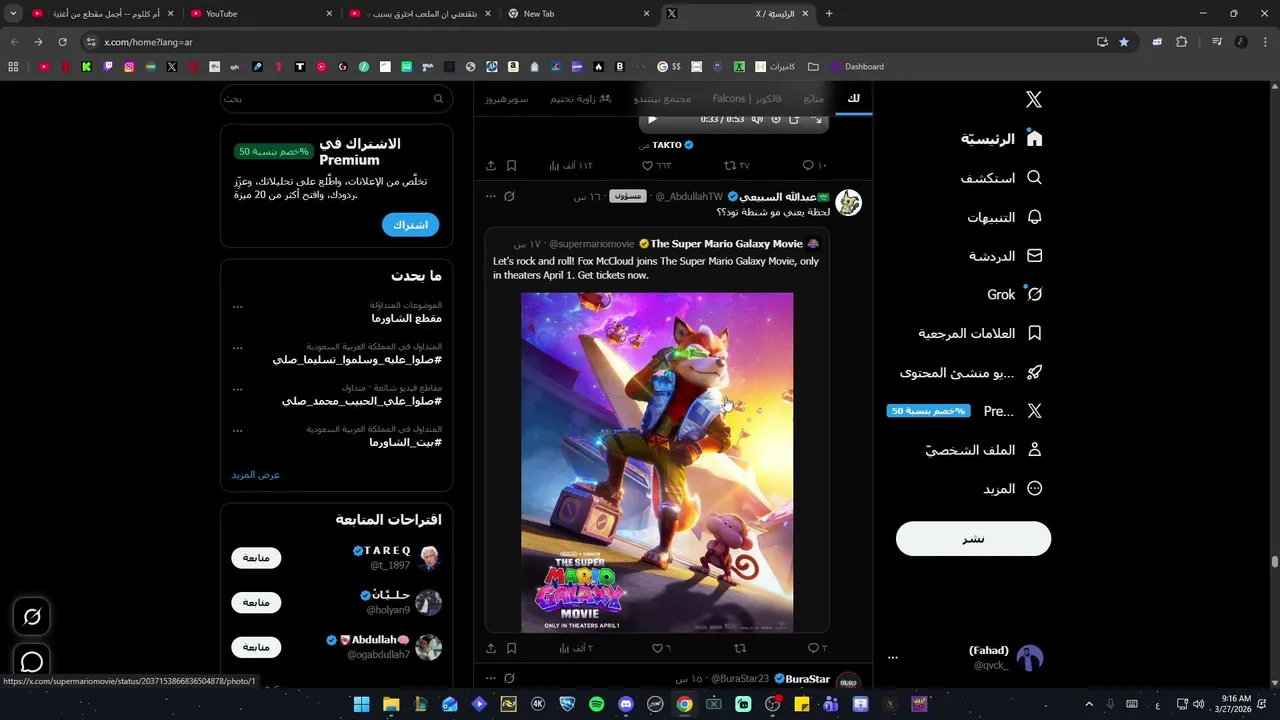Switch to YouTube browser tab
The image size is (1280, 720).
[x=262, y=13]
